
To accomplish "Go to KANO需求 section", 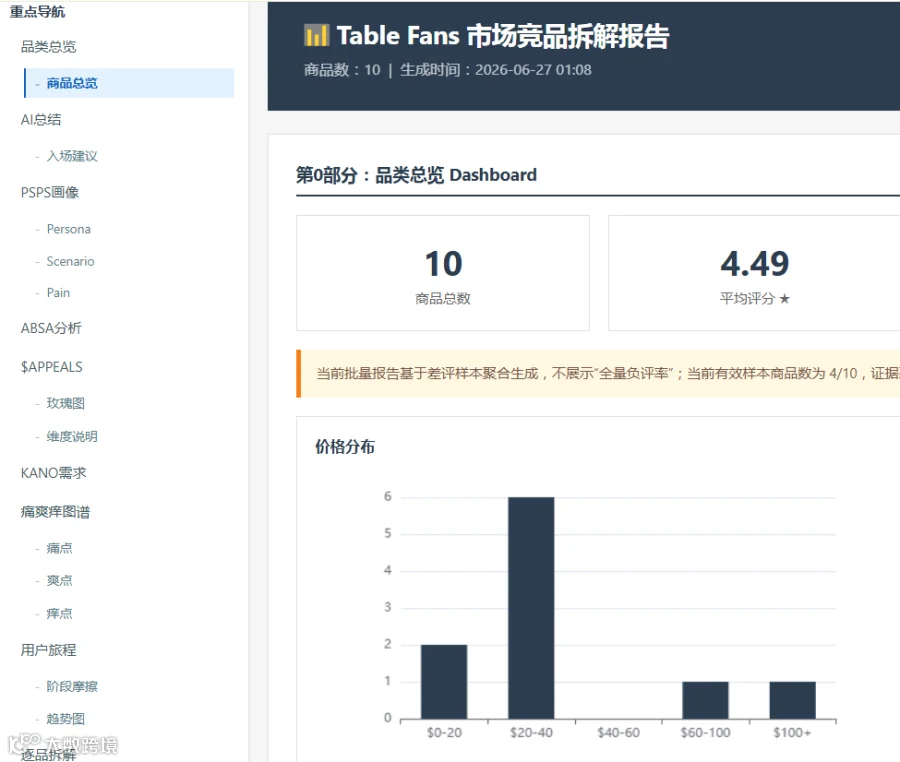I will coord(53,473).
